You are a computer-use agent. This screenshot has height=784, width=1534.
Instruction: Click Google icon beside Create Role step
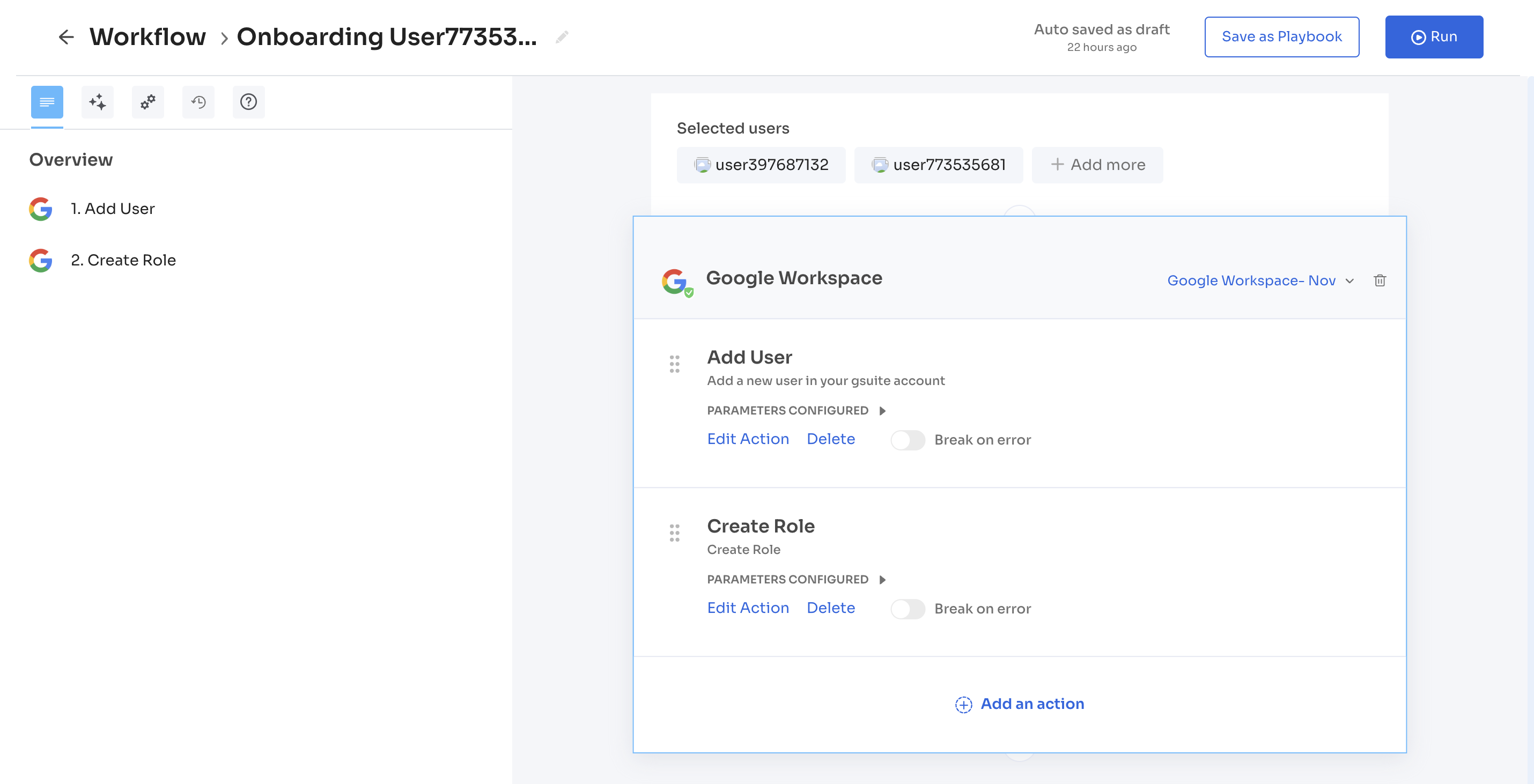click(40, 261)
